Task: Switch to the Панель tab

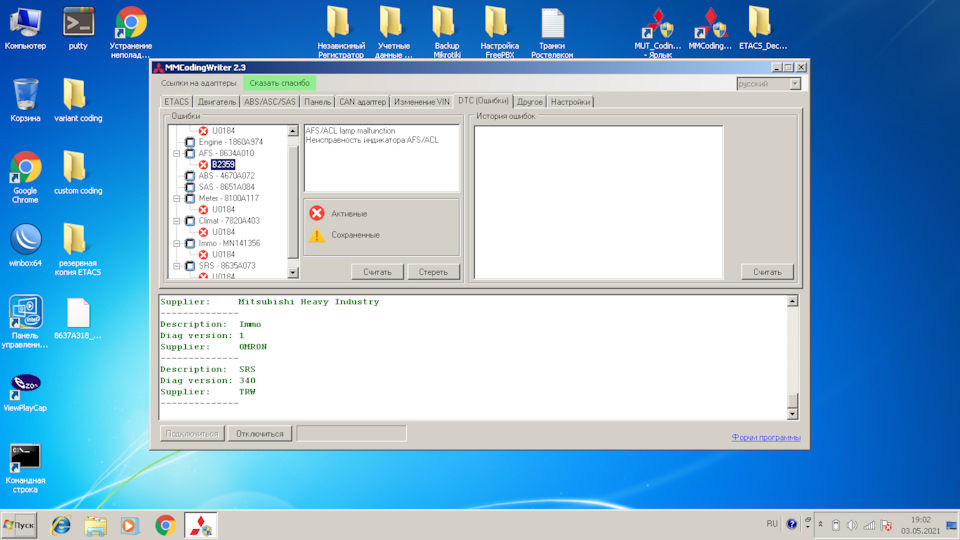Action: (x=317, y=102)
